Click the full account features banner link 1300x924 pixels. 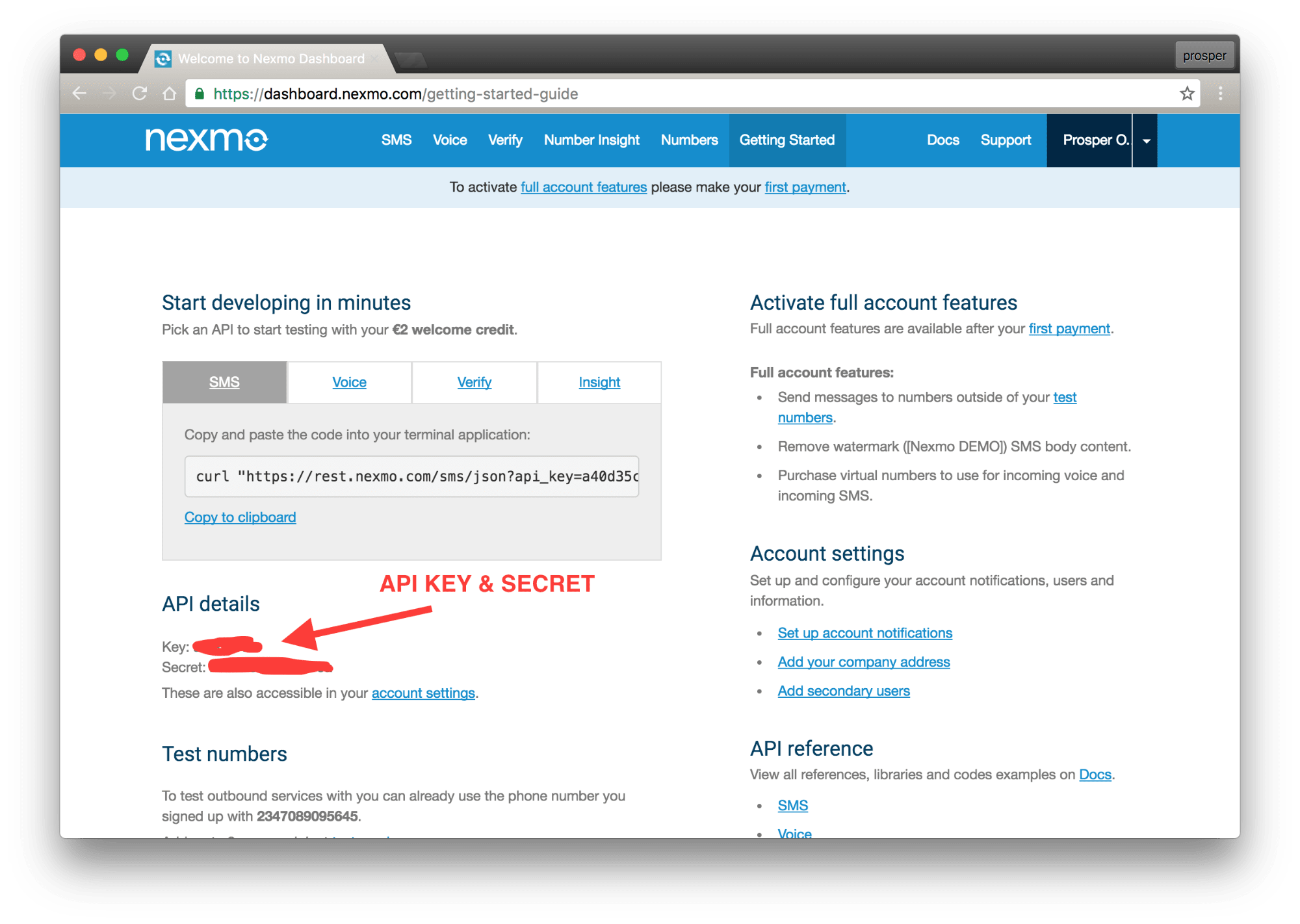(x=584, y=187)
